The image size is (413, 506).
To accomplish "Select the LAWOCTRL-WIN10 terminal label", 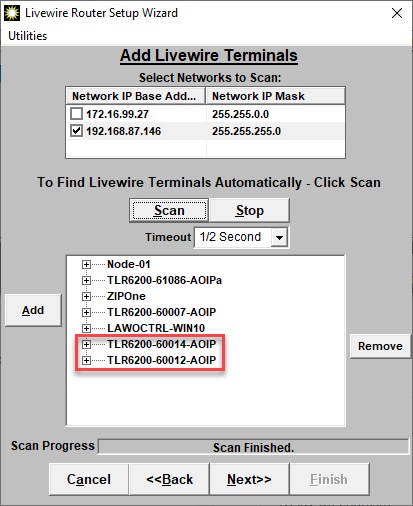I will (156, 328).
